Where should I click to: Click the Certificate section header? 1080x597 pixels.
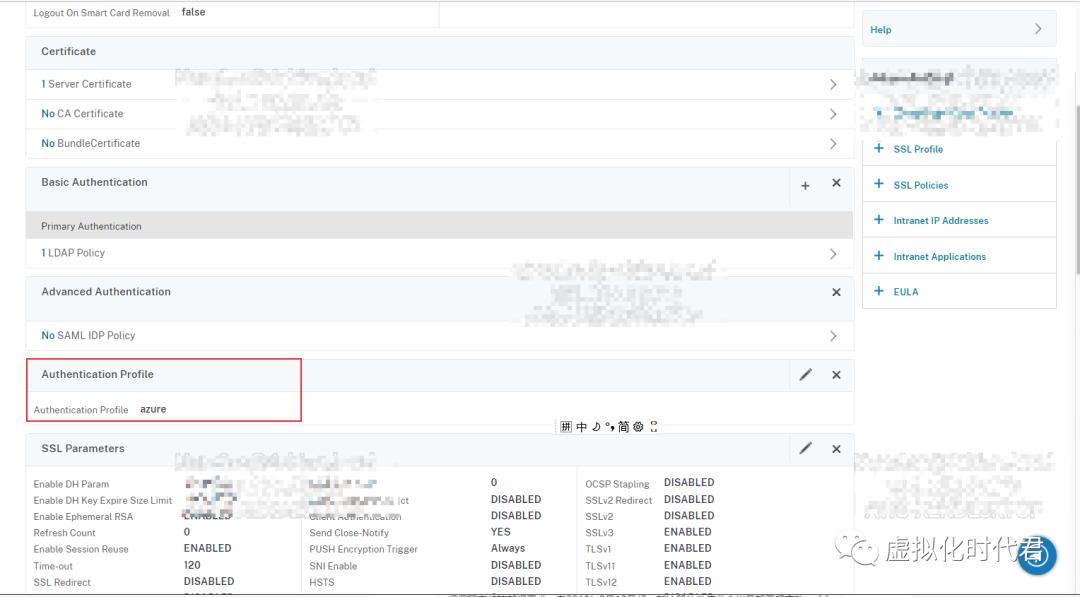tap(439, 52)
